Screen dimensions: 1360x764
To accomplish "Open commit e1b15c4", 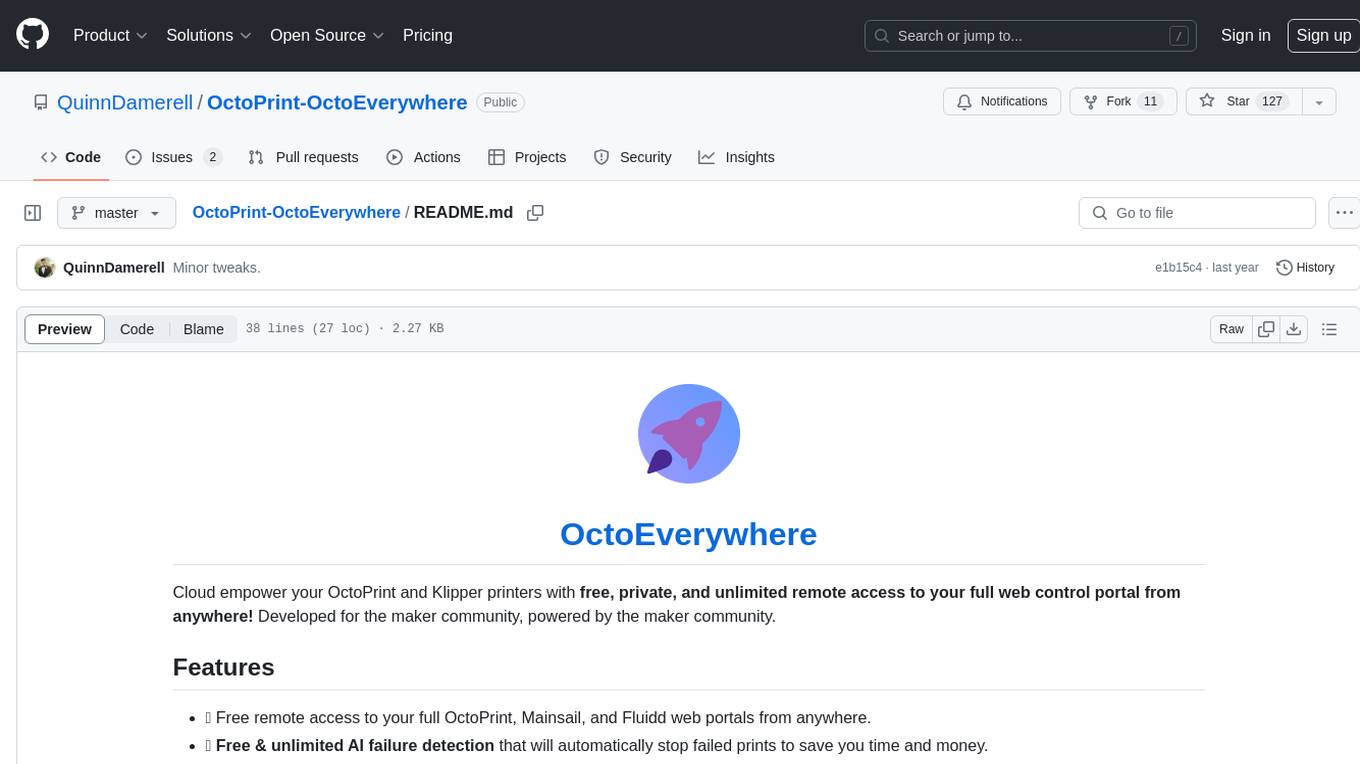I will pyautogui.click(x=1178, y=268).
